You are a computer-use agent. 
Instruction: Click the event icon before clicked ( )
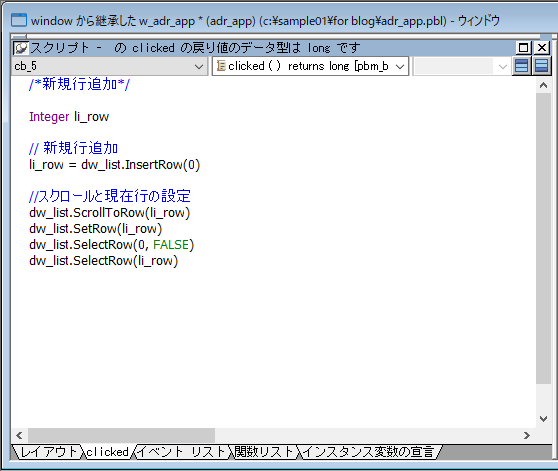(221, 66)
